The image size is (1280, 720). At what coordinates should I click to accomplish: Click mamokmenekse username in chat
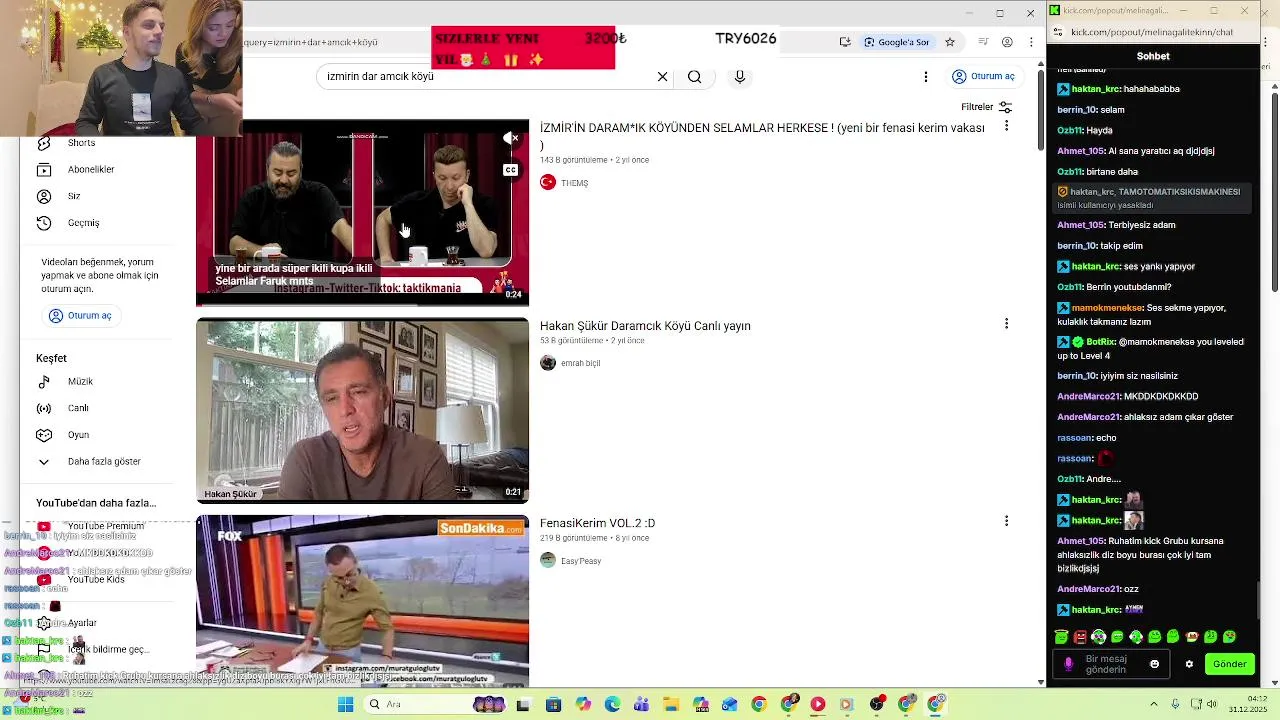pyautogui.click(x=1107, y=308)
